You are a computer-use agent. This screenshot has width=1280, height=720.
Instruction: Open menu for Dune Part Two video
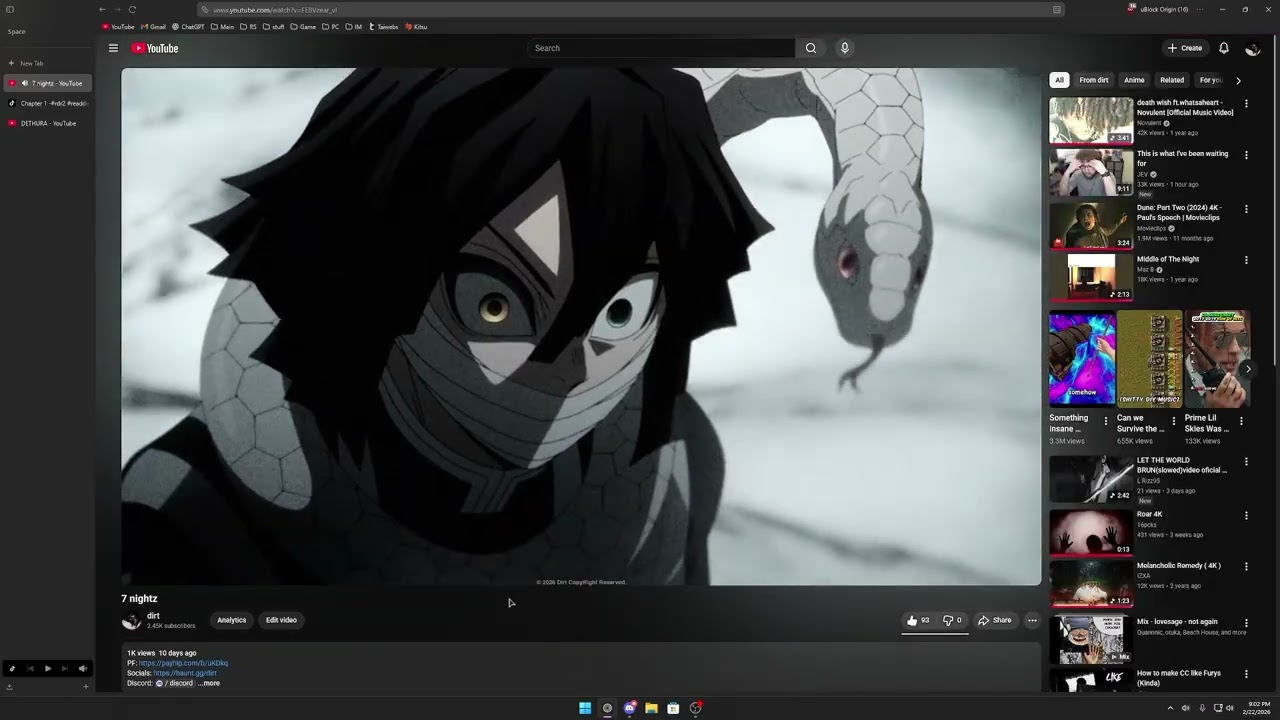pyautogui.click(x=1246, y=209)
